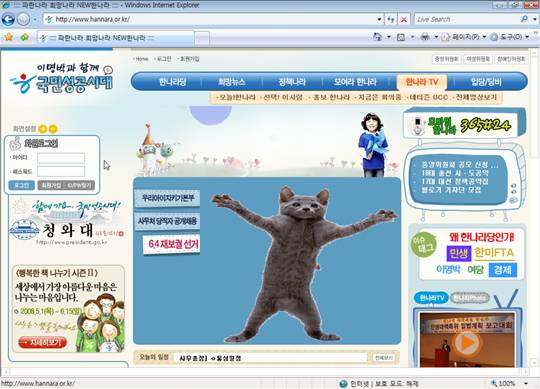Click the first yellow 화면설정 zoom button
This screenshot has width=540, height=389.
coord(42,129)
